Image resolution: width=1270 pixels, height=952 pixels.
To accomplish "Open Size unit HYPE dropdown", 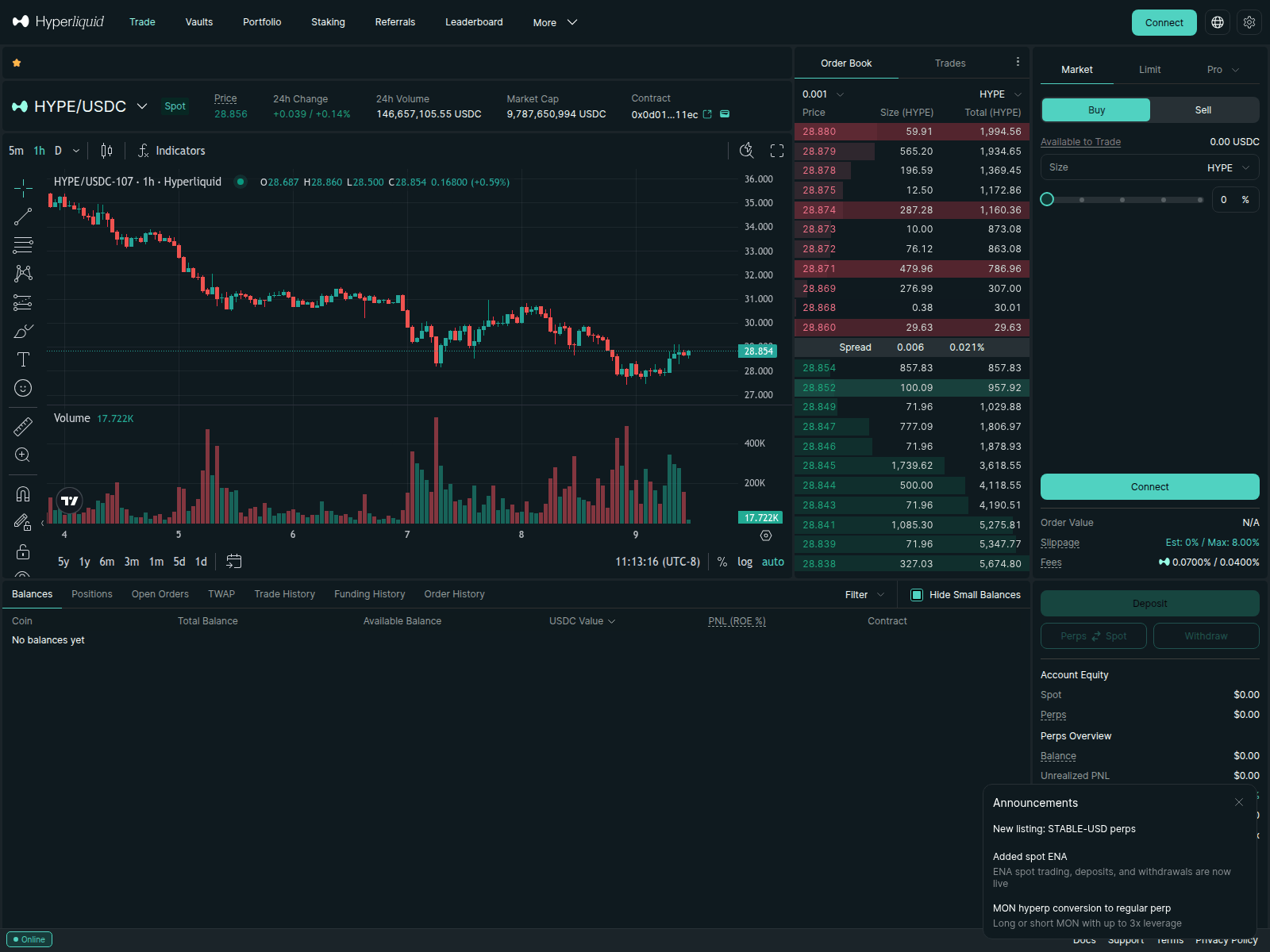I will coord(1229,167).
